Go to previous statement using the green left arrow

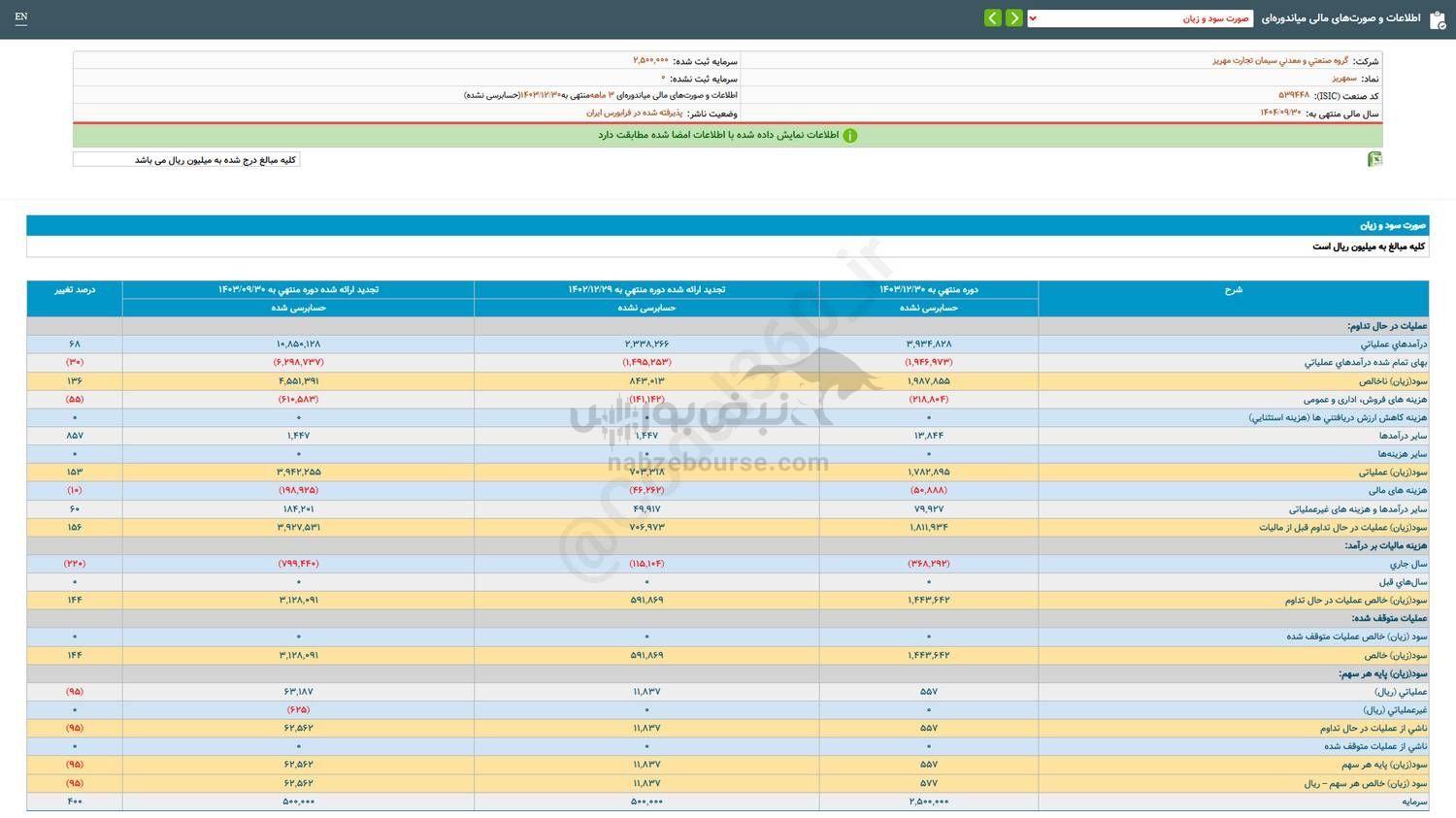[991, 17]
